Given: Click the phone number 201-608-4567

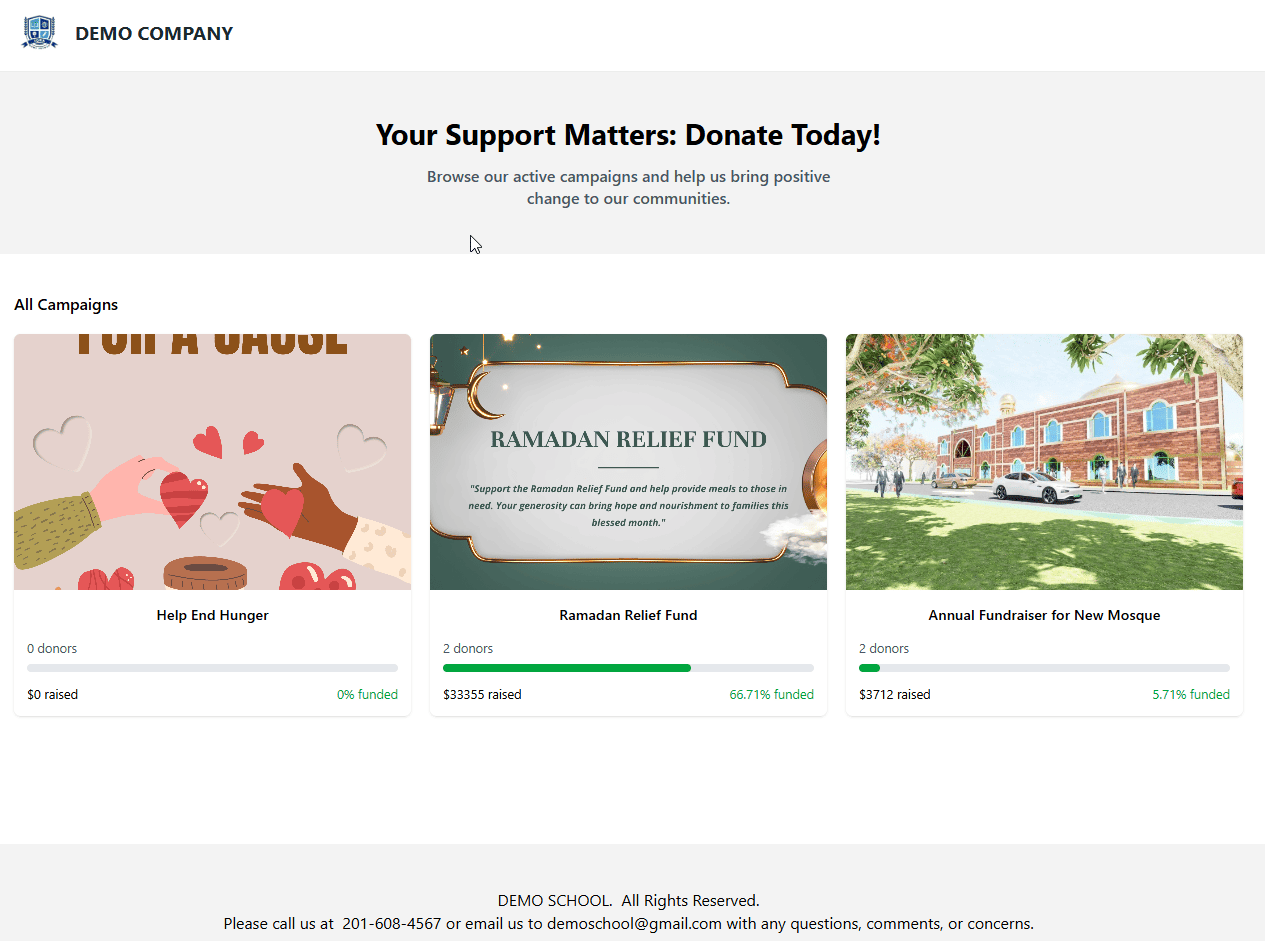Looking at the screenshot, I should pos(391,924).
